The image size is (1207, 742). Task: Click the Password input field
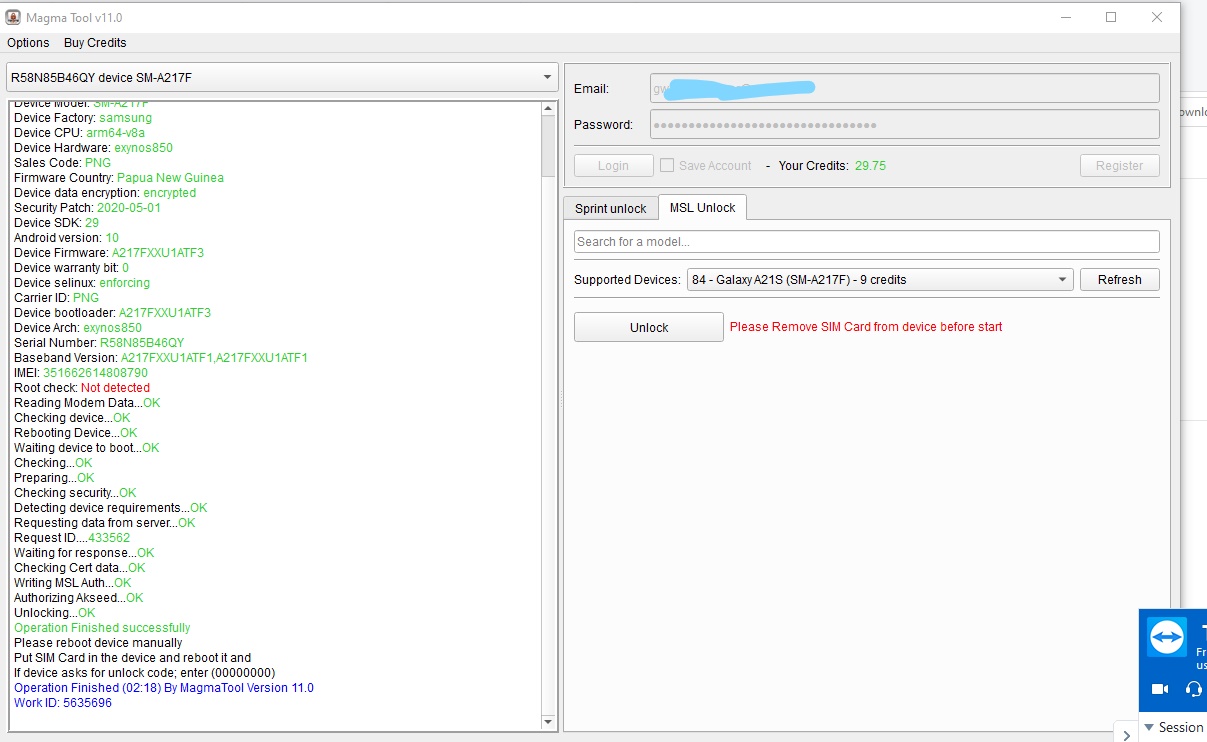[905, 125]
